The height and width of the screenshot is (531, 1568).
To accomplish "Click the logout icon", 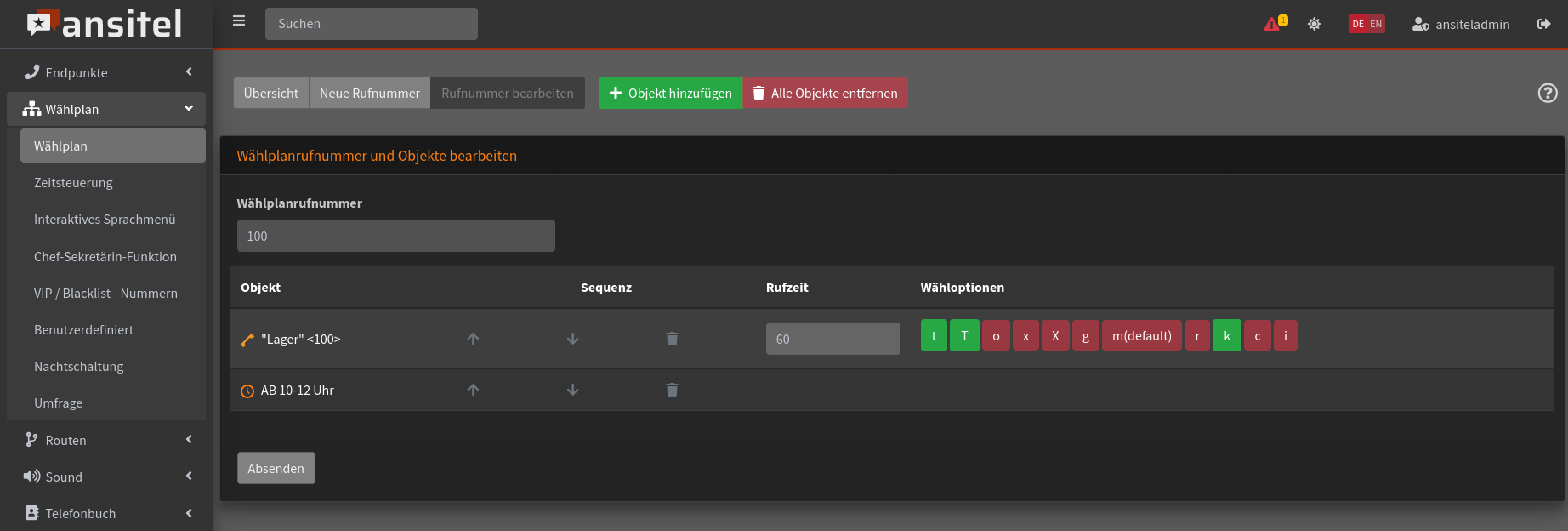I will pos(1543,24).
